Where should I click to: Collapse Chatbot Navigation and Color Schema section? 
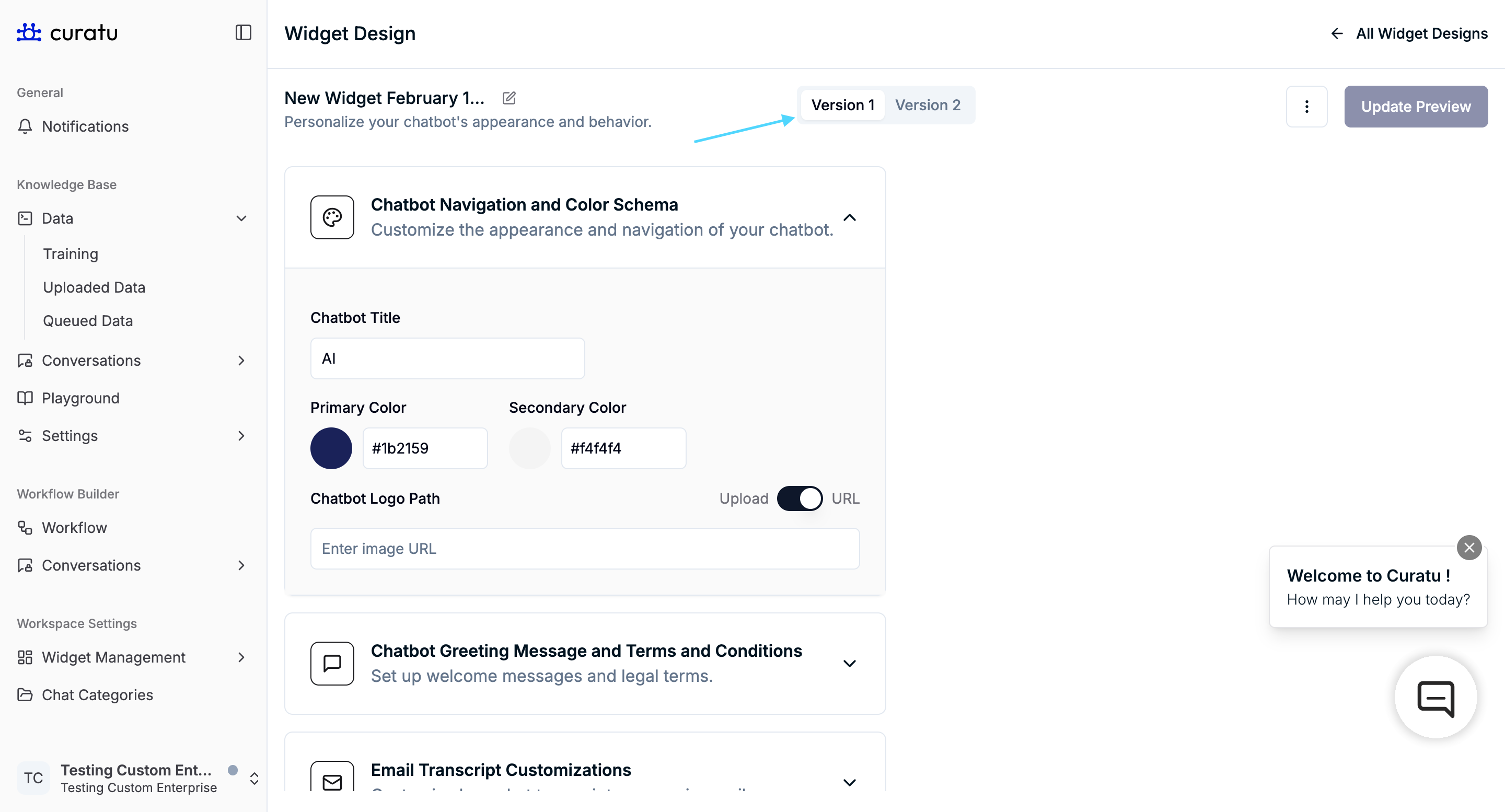(850, 217)
